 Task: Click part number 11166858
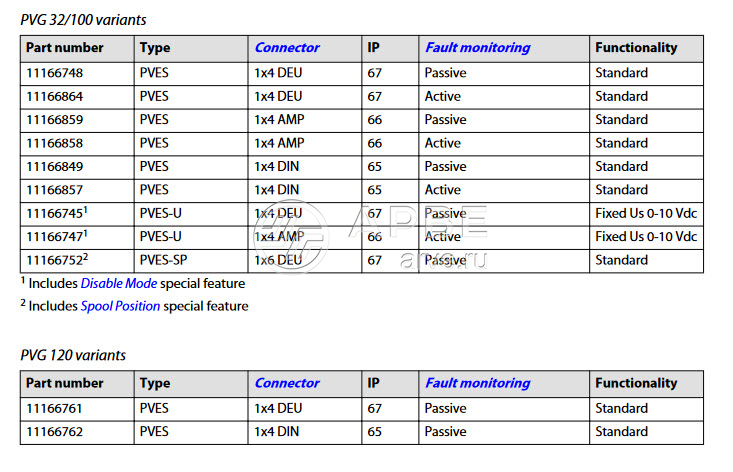pyautogui.click(x=56, y=143)
